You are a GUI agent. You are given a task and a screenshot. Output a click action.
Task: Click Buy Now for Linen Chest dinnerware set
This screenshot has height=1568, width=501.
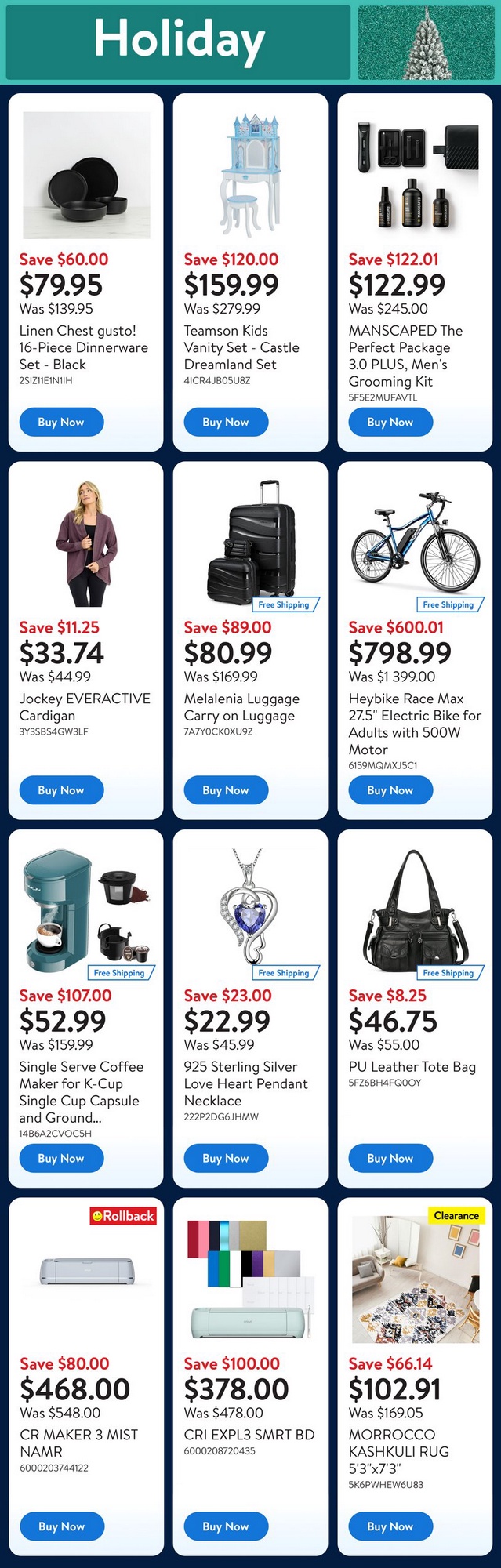(61, 422)
